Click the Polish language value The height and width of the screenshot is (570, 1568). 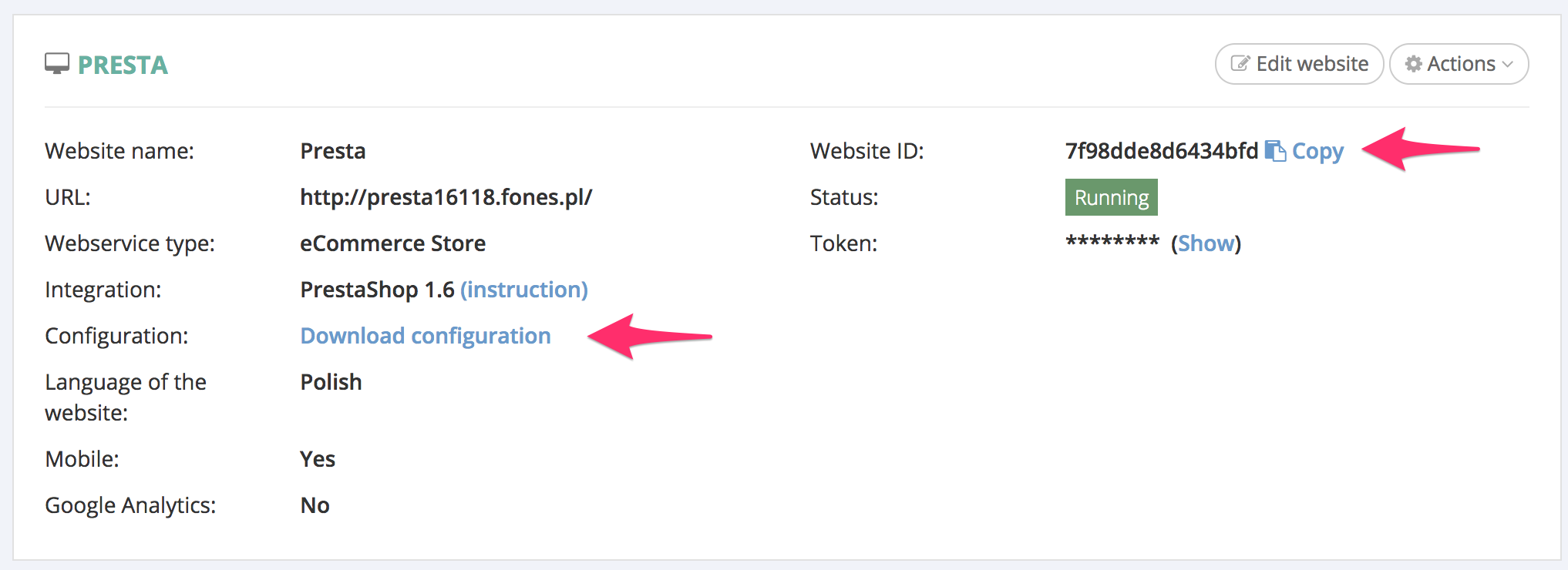pyautogui.click(x=331, y=382)
